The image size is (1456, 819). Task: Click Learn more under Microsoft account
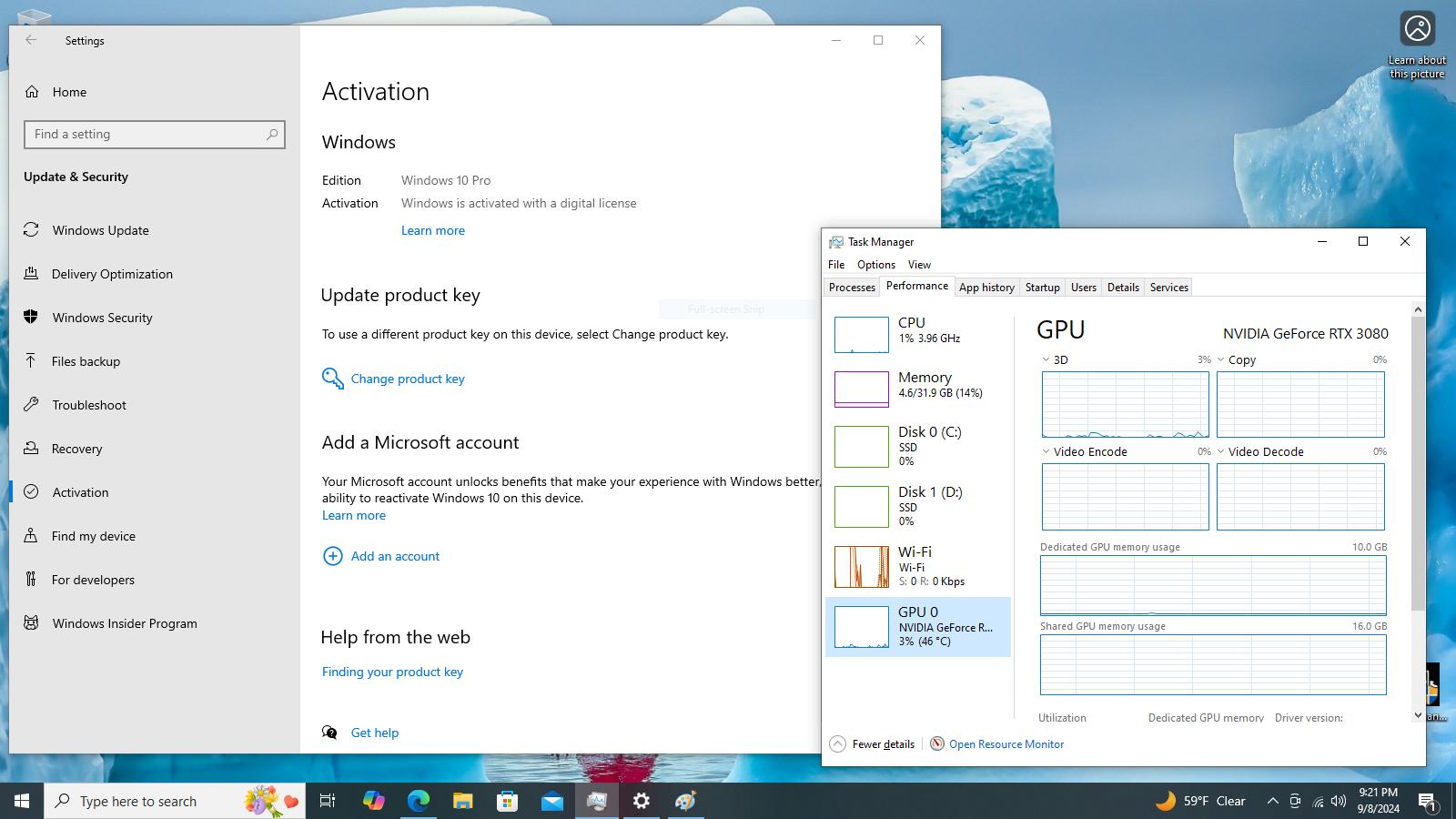(354, 515)
